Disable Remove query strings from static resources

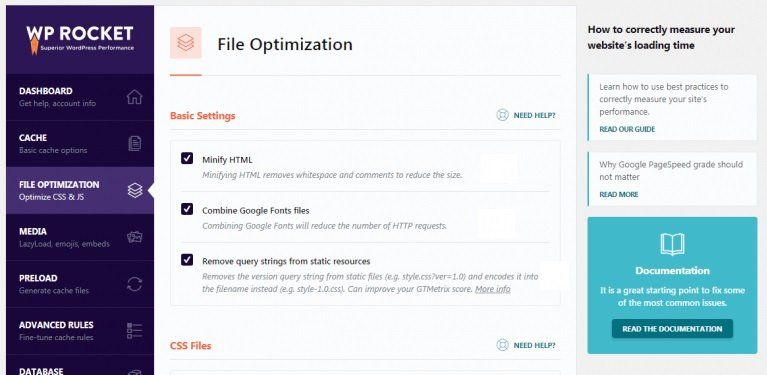click(187, 260)
